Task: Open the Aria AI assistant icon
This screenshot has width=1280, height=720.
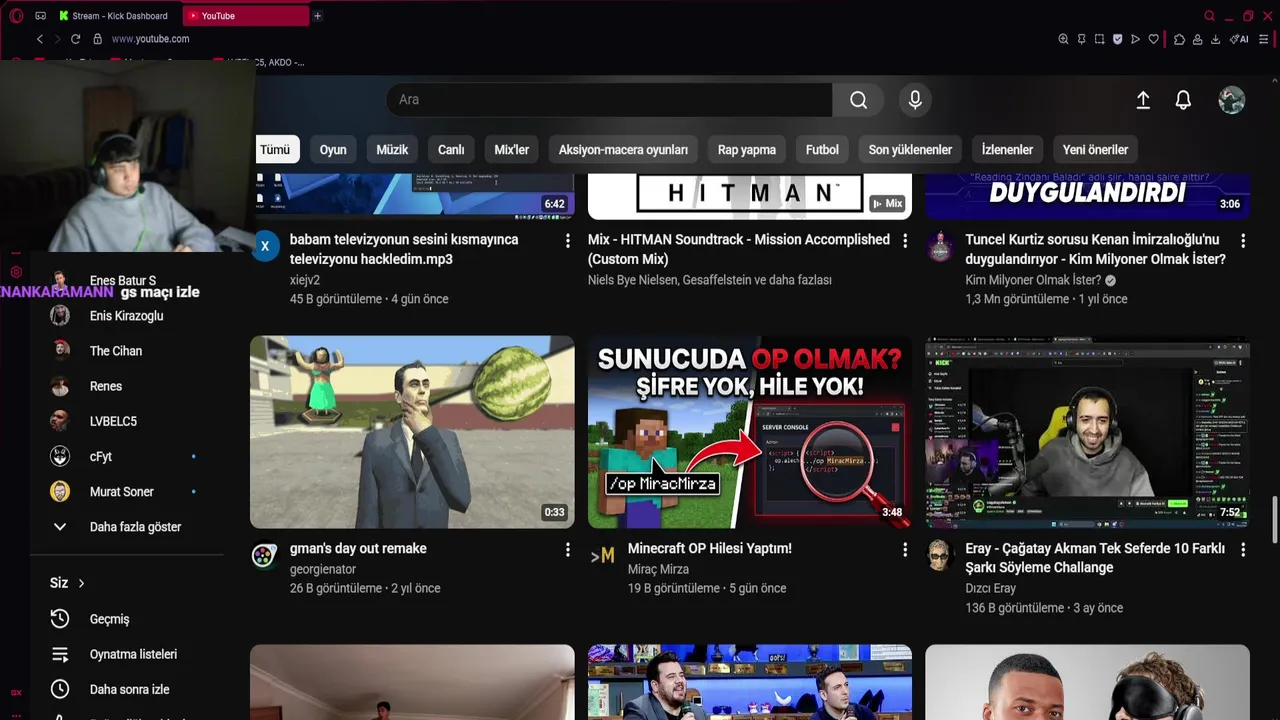Action: click(x=1239, y=39)
